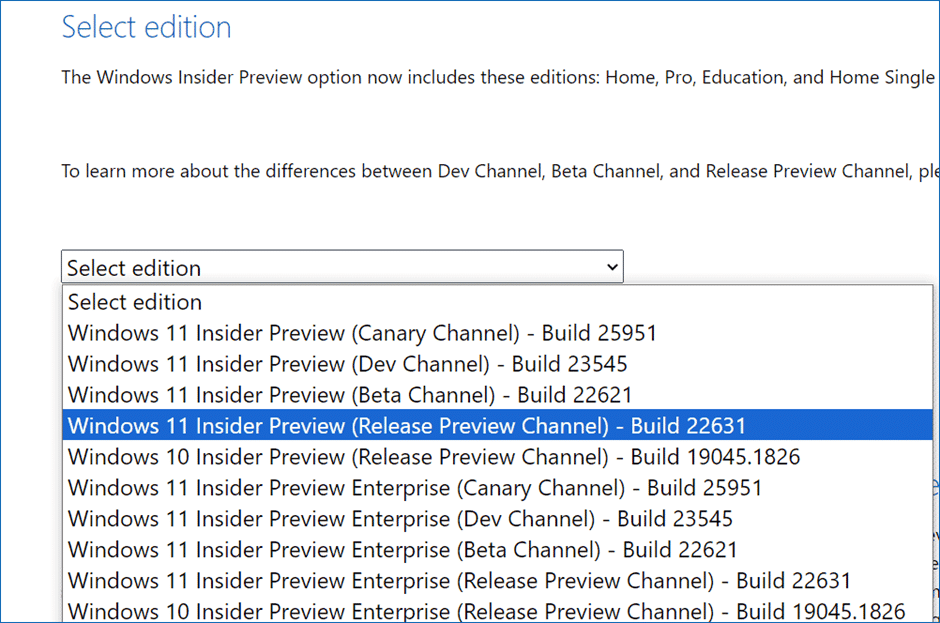Open the Select edition combo box

(x=342, y=267)
